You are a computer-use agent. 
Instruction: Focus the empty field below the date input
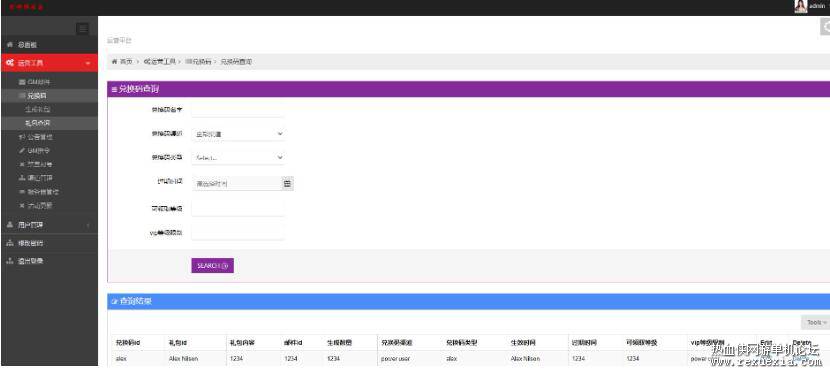tap(238, 208)
